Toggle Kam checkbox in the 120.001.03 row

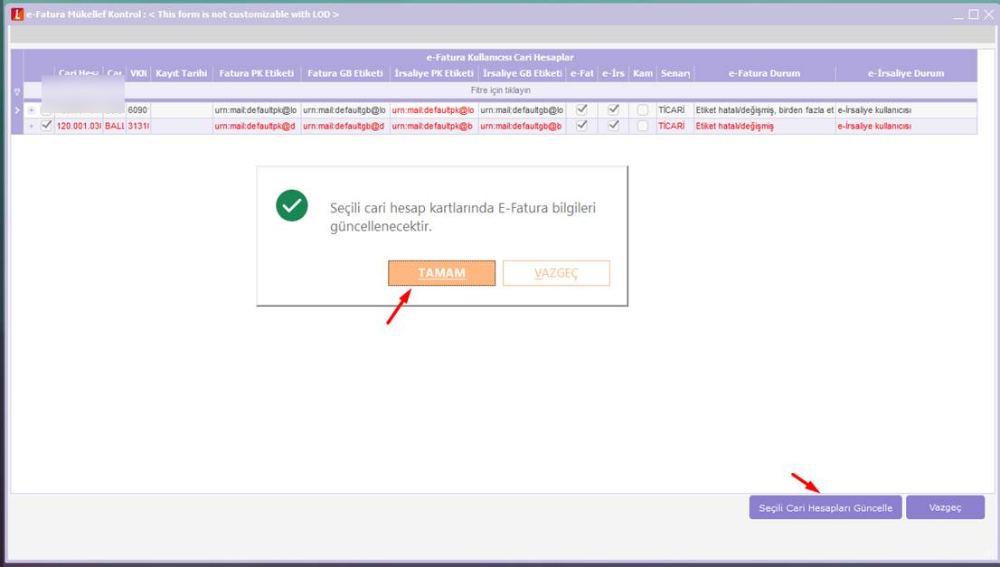coord(642,126)
